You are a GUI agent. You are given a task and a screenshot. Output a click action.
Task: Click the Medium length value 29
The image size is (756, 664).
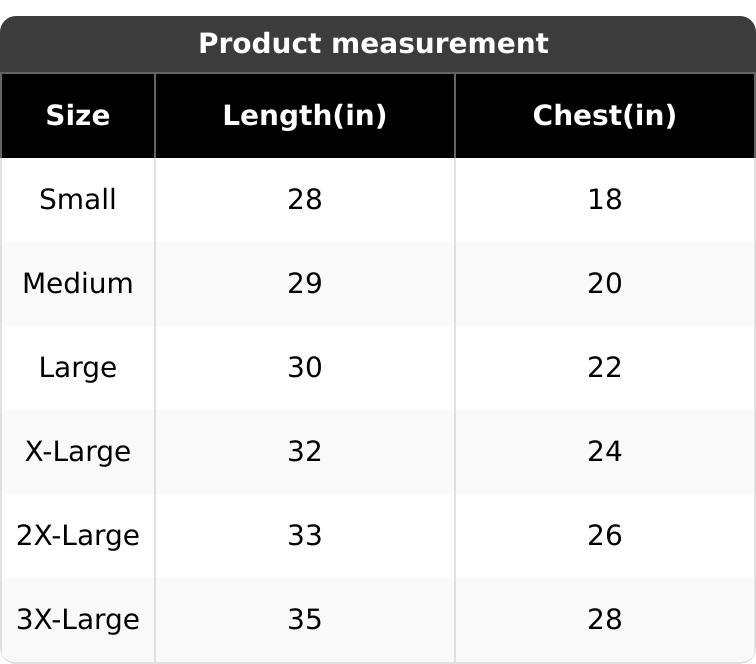coord(304,284)
